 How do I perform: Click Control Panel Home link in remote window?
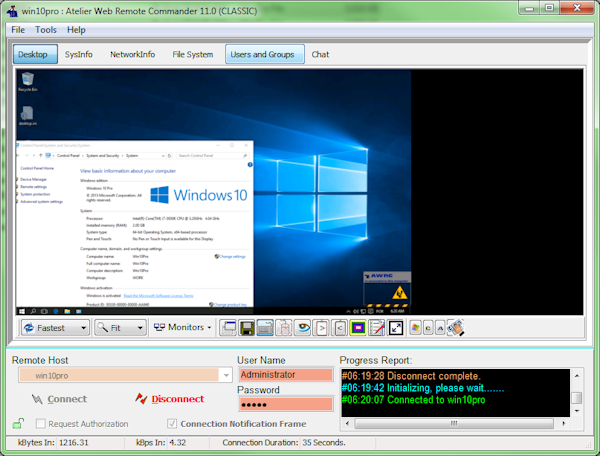tap(37, 168)
